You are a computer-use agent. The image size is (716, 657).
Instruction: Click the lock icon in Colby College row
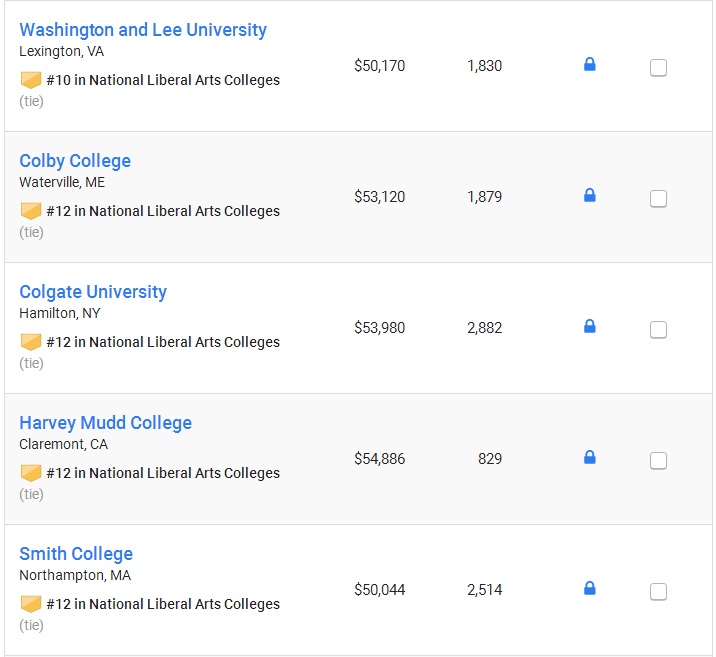click(x=590, y=195)
